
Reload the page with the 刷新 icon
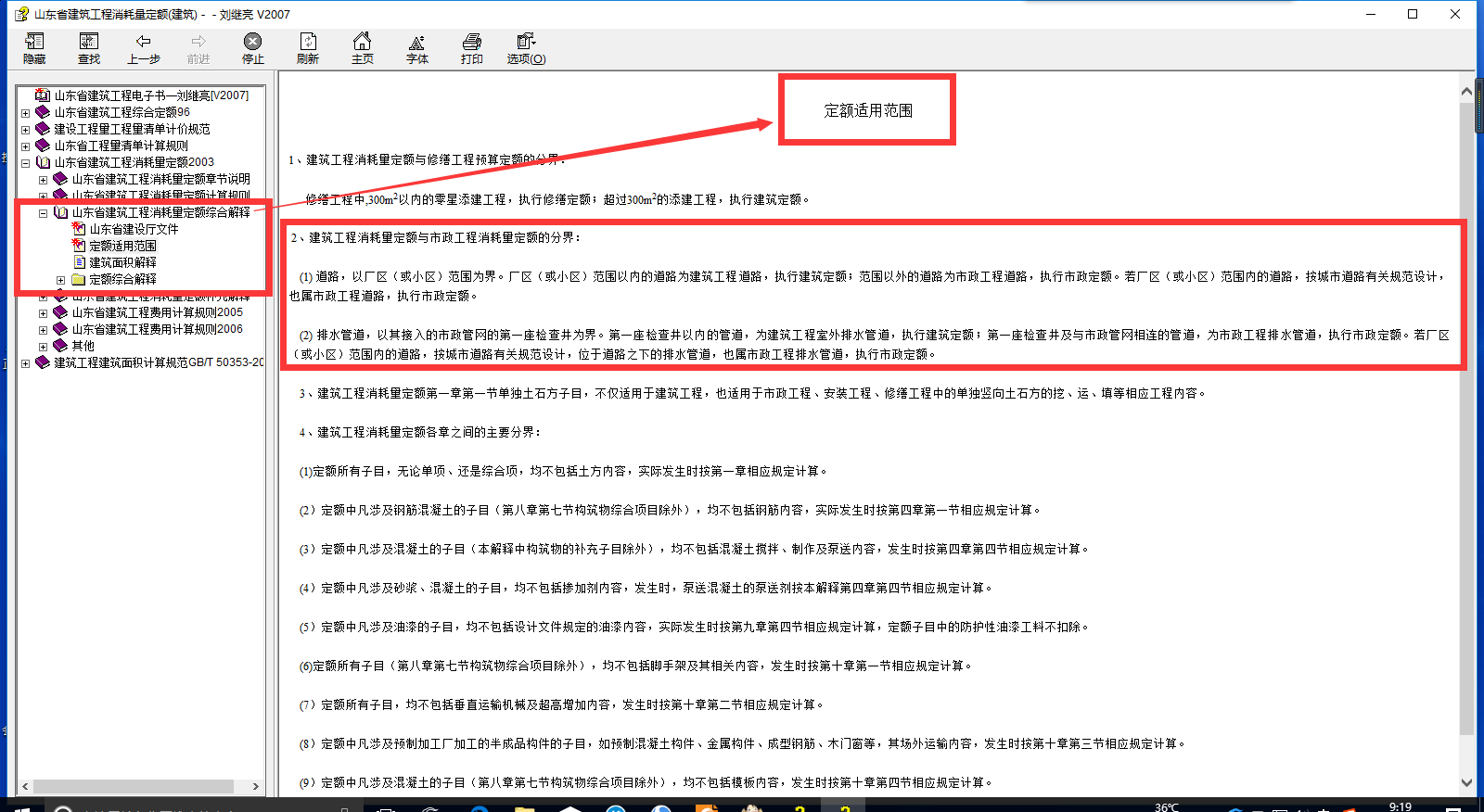click(308, 42)
